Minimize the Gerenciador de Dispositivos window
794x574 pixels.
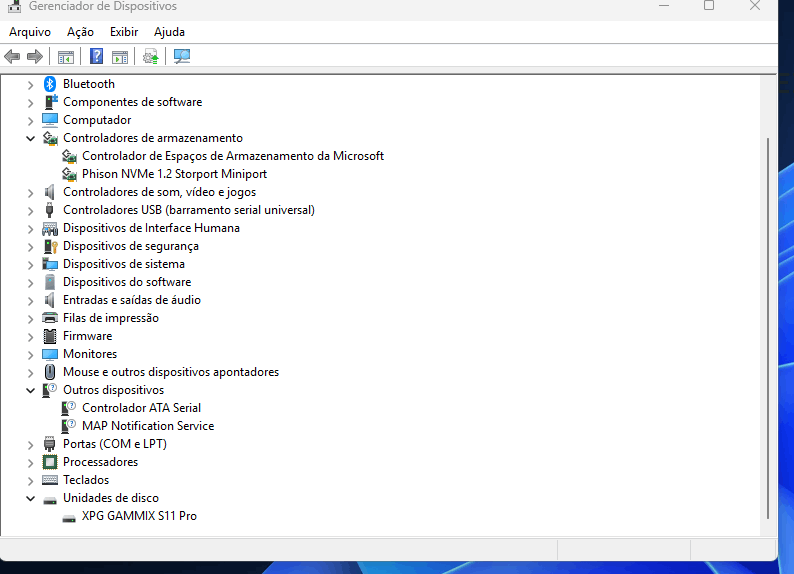(x=664, y=6)
